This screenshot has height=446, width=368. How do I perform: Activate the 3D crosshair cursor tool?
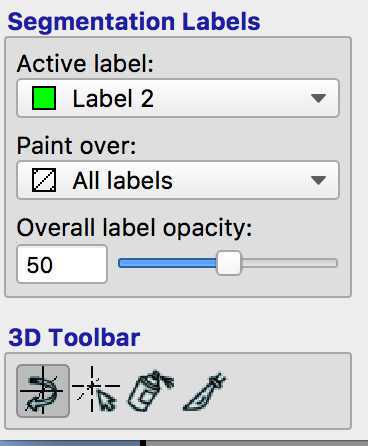click(x=96, y=390)
